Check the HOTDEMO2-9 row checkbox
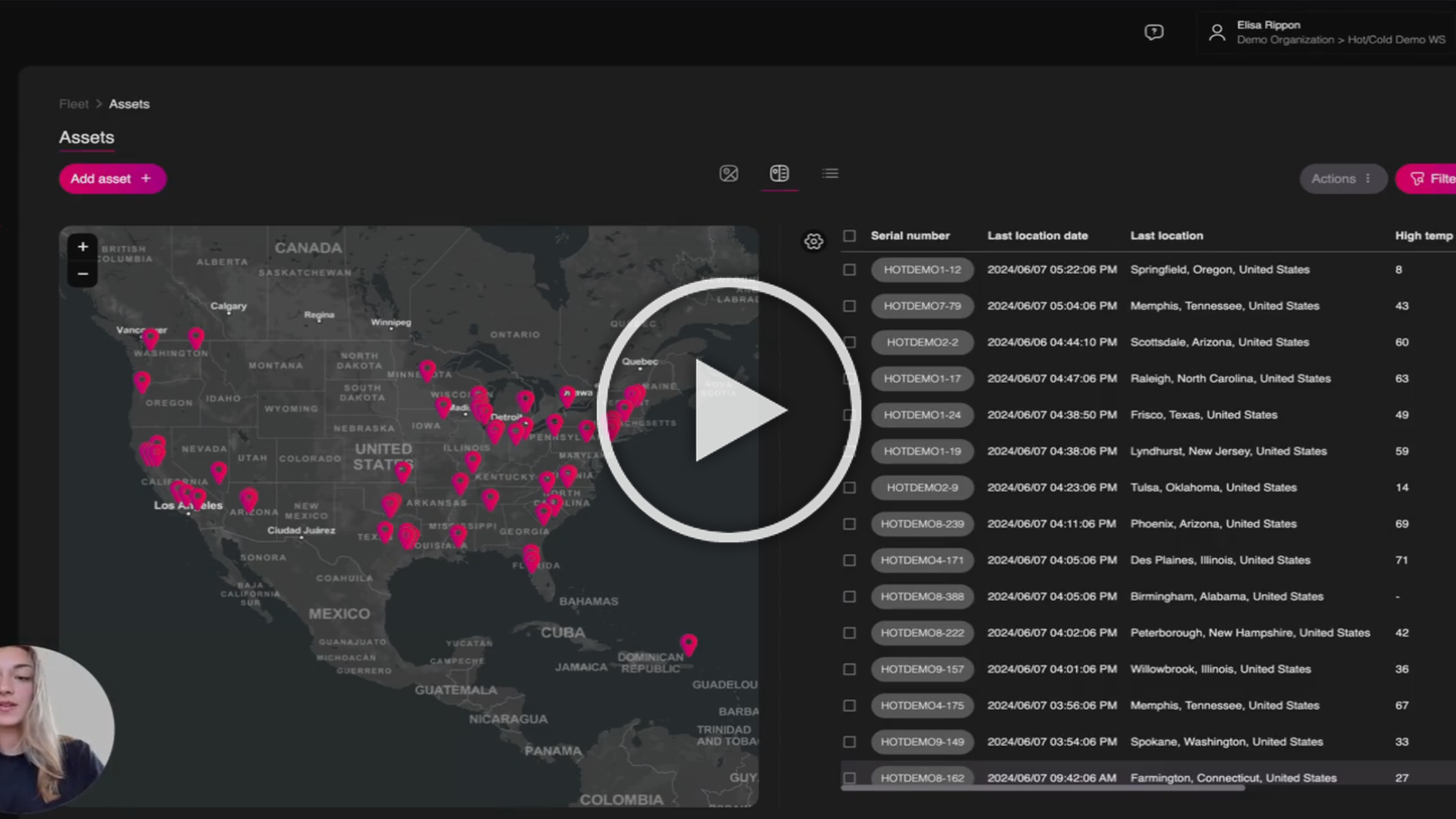This screenshot has width=1456, height=819. point(850,488)
